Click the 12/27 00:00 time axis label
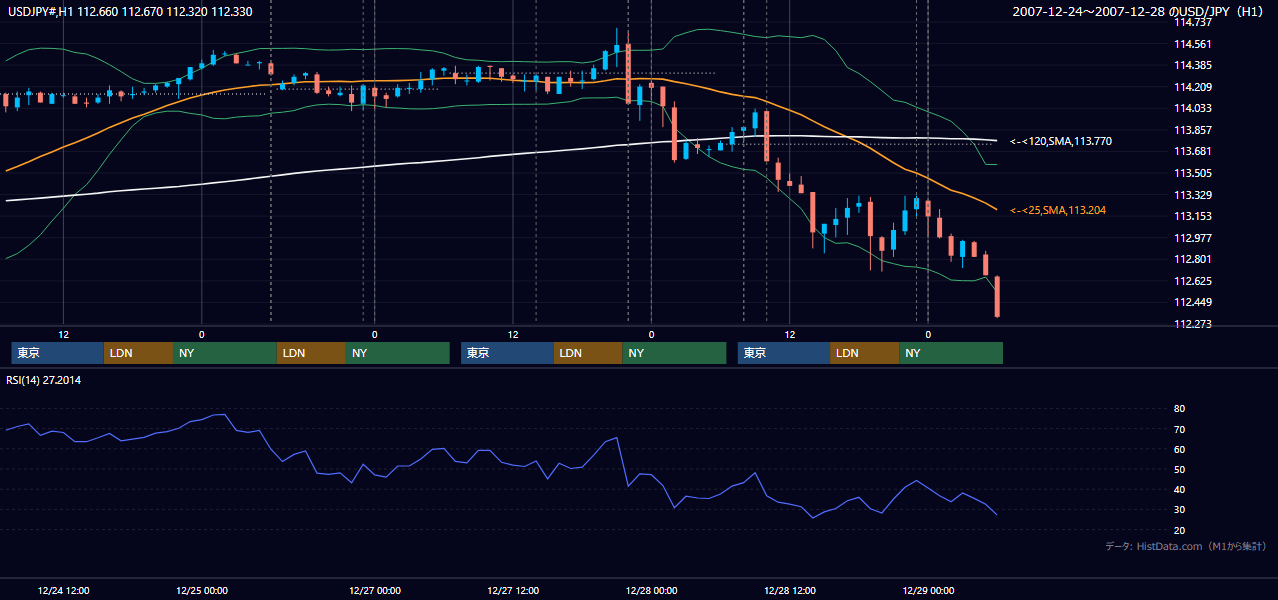The width and height of the screenshot is (1278, 600). pyautogui.click(x=375, y=590)
